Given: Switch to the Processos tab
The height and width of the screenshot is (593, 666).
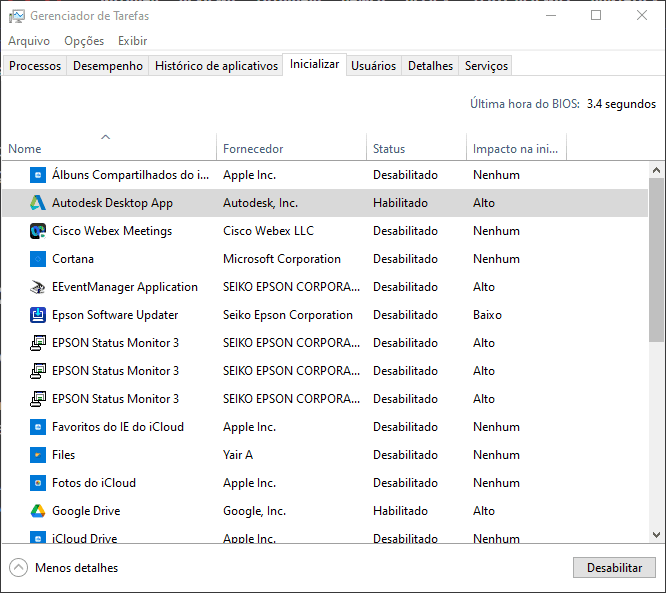Looking at the screenshot, I should (x=35, y=66).
